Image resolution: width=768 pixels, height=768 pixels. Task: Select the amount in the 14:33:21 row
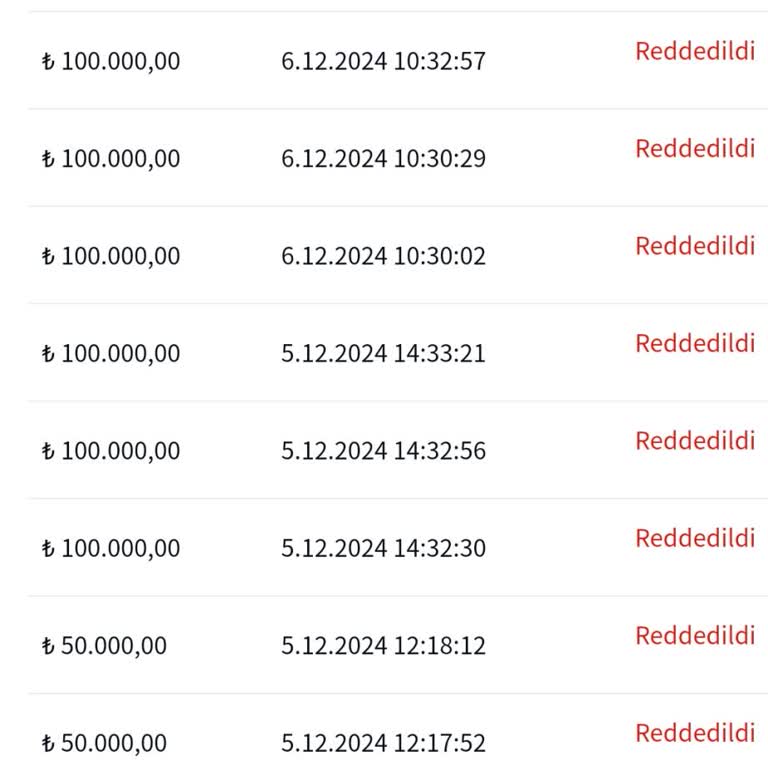coord(111,353)
